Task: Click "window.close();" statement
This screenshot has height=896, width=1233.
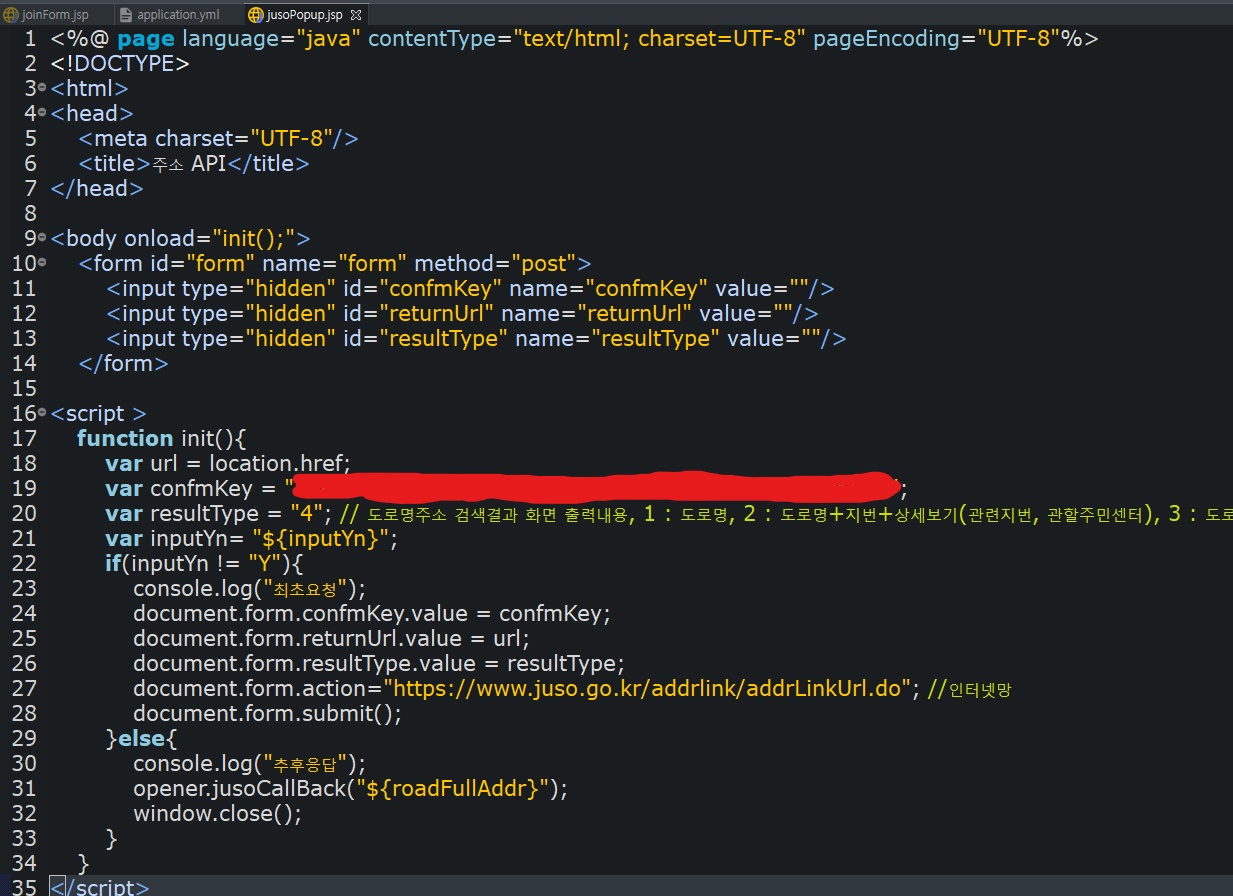Action: point(217,813)
